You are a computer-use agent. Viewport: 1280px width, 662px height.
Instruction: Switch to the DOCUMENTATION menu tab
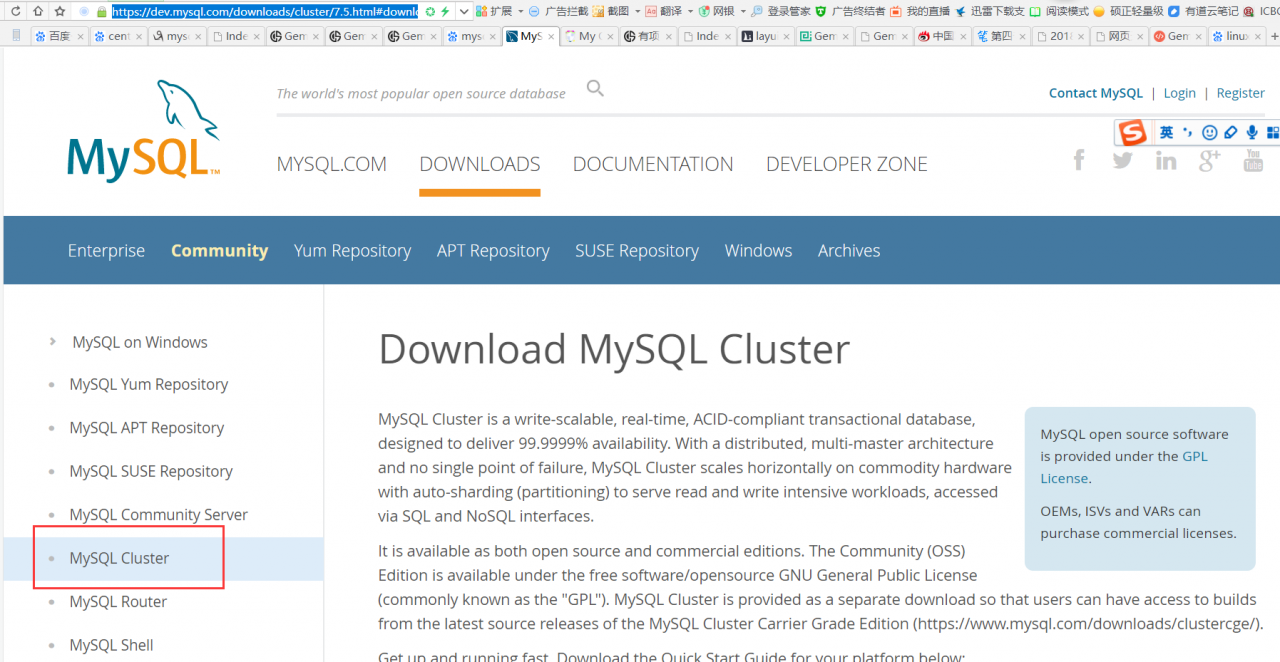[x=652, y=163]
